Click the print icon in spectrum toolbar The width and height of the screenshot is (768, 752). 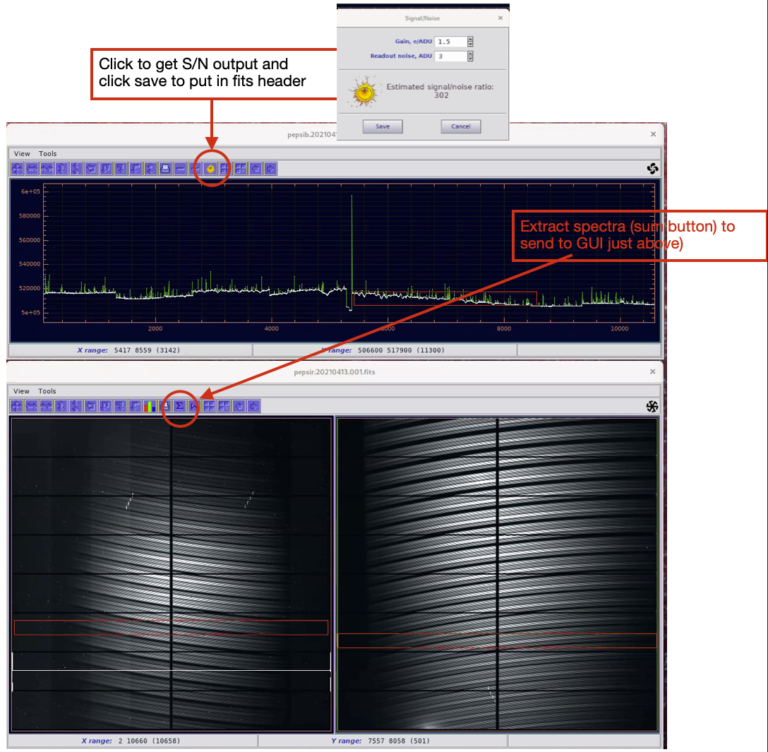click(x=165, y=169)
